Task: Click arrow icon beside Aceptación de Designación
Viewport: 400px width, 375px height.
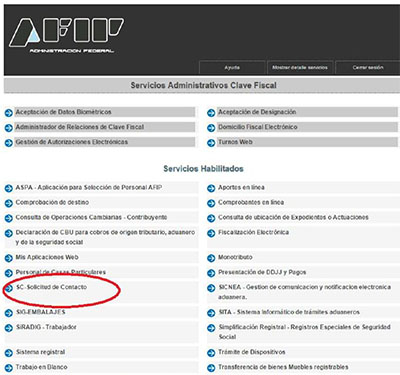Action: tap(211, 113)
